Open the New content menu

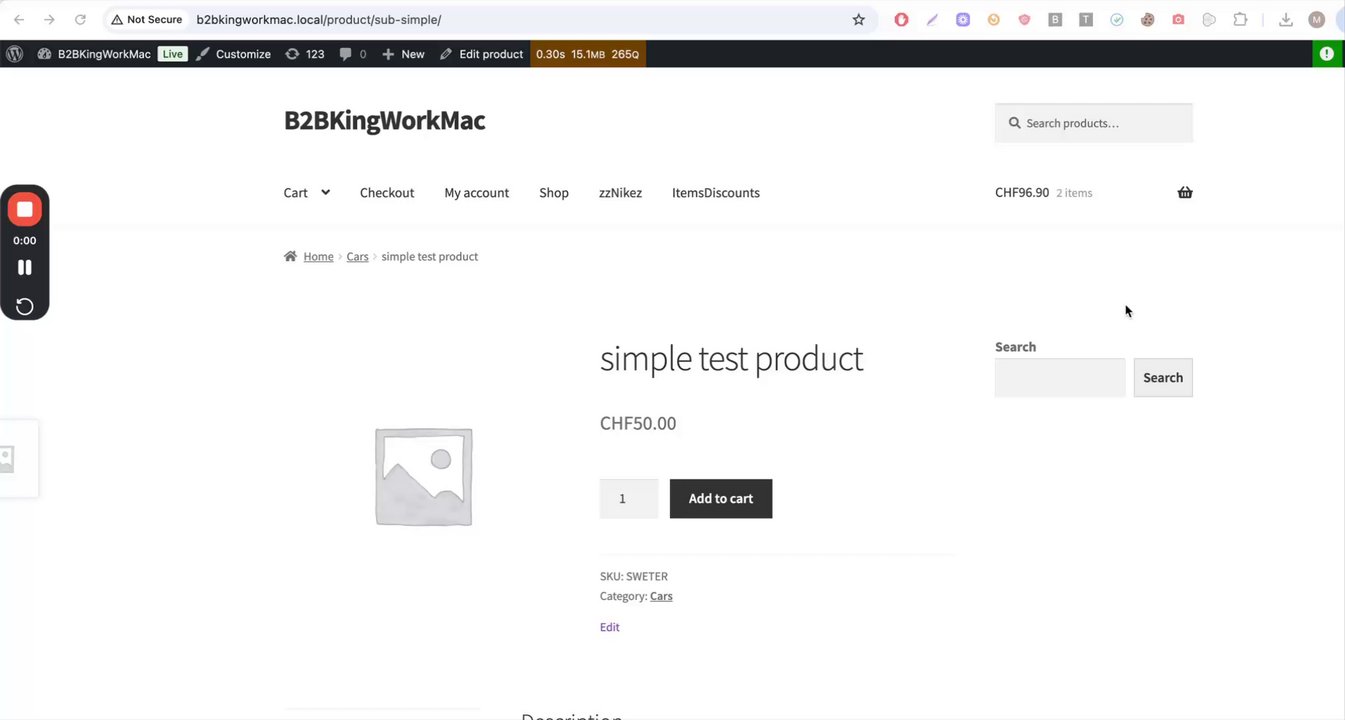(403, 54)
